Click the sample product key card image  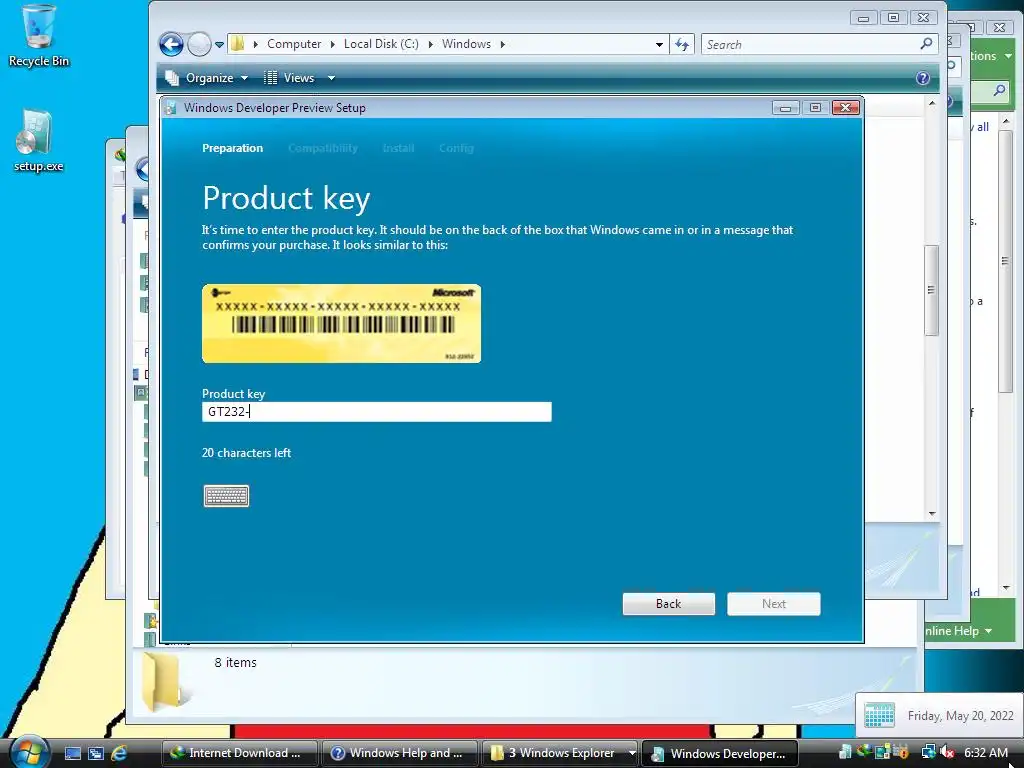pos(342,323)
